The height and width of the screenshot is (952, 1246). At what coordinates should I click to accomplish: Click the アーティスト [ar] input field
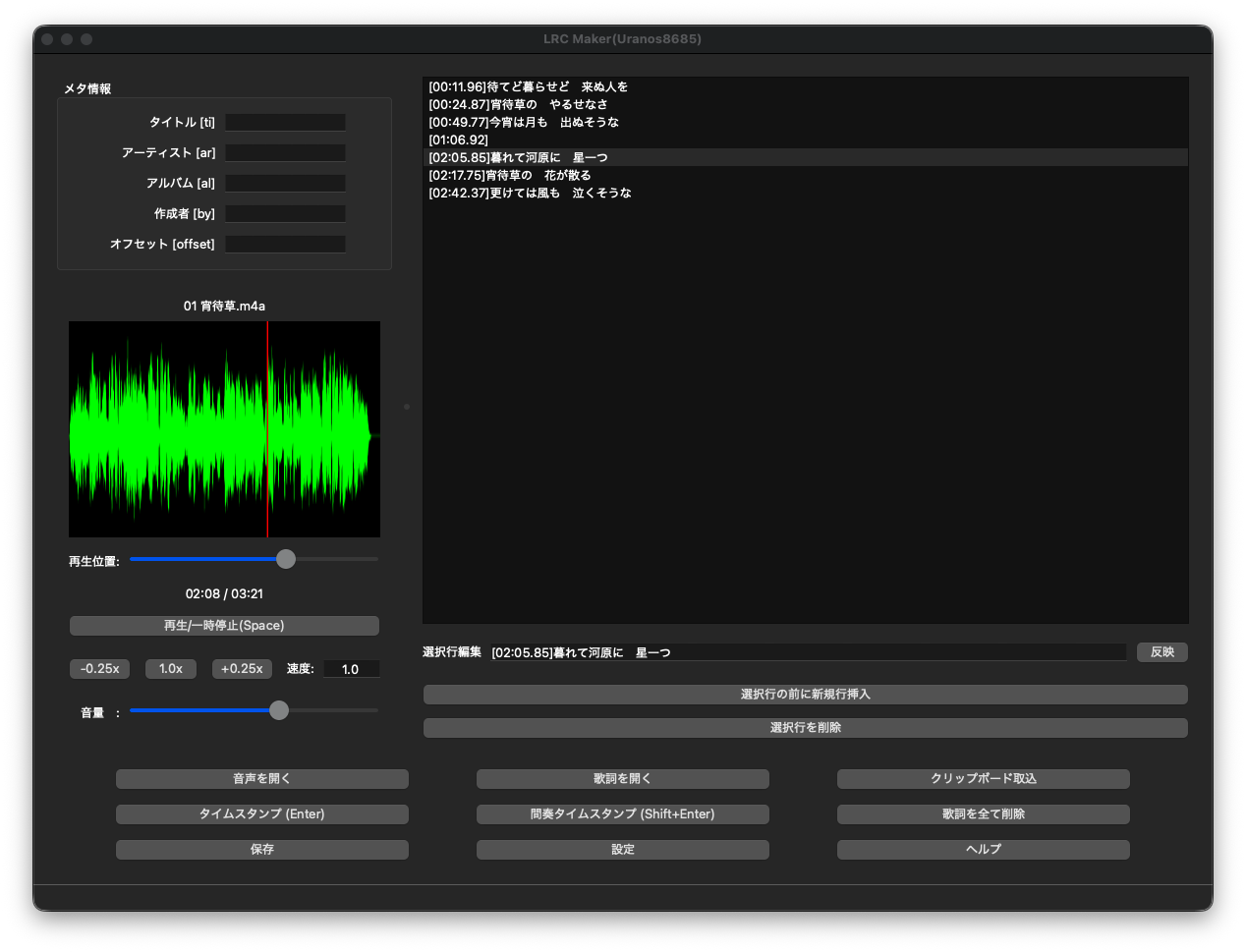pyautogui.click(x=285, y=153)
